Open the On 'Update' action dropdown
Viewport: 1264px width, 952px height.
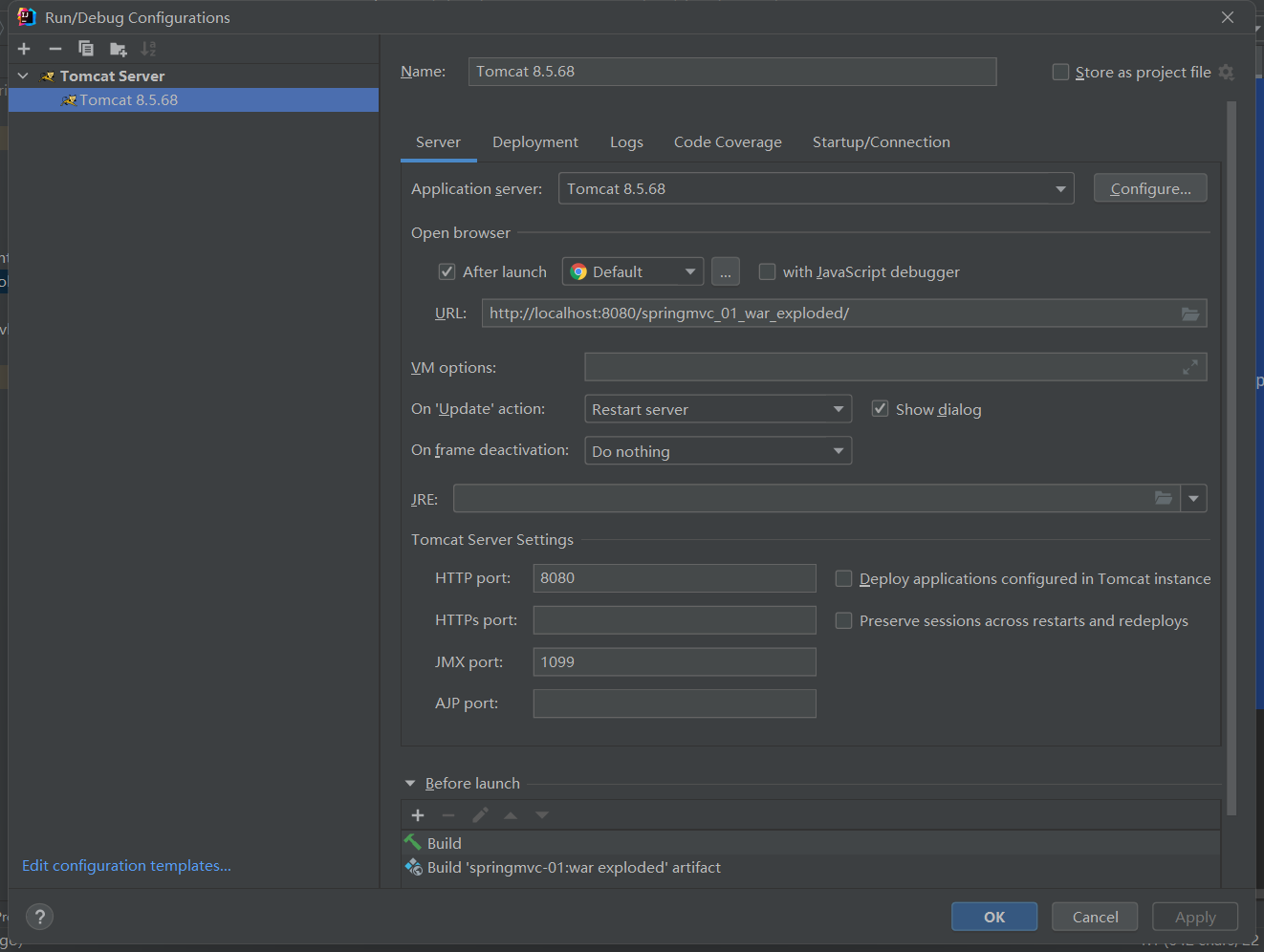[718, 409]
